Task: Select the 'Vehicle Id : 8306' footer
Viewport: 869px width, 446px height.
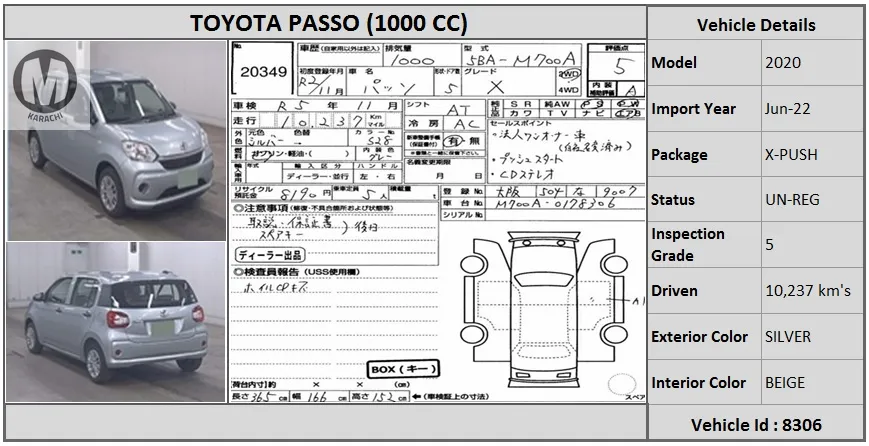Action: (756, 425)
